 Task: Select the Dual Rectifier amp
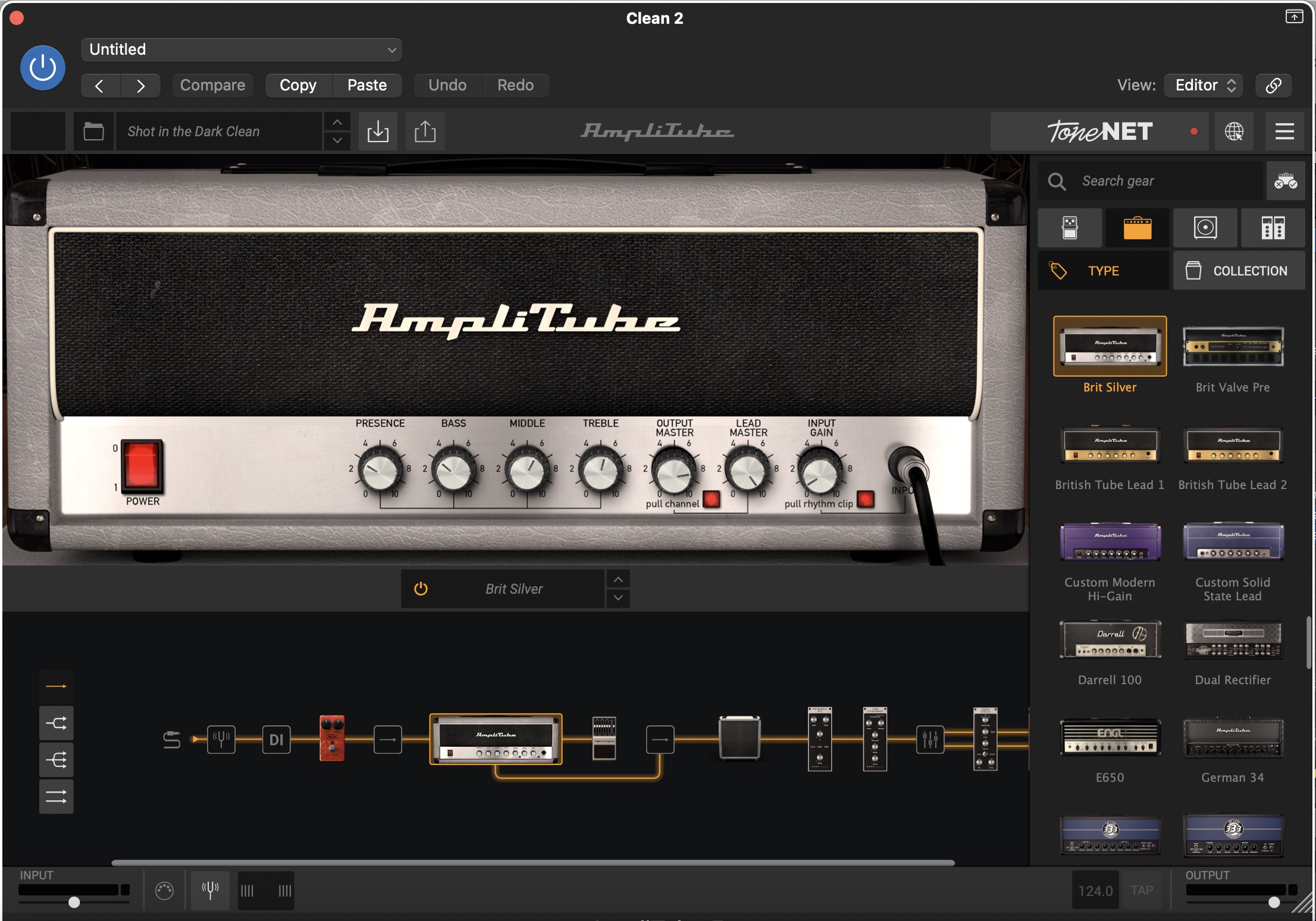click(x=1233, y=640)
